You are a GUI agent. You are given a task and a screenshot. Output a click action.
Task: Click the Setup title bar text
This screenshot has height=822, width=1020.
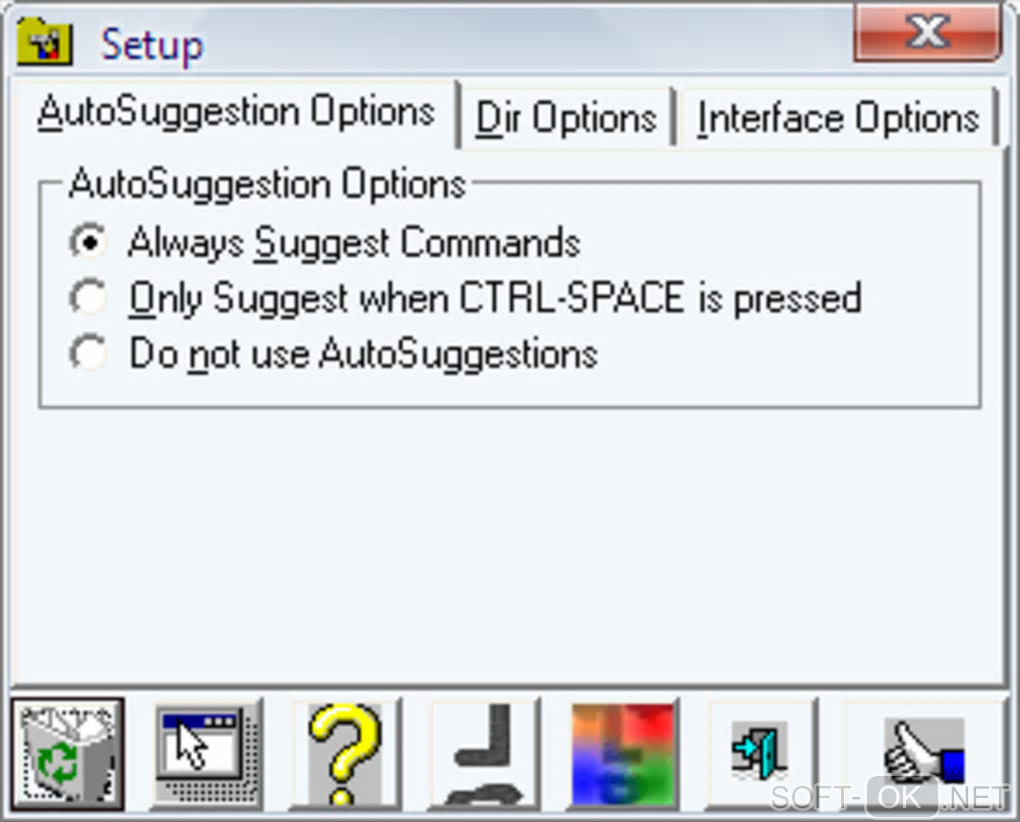152,45
